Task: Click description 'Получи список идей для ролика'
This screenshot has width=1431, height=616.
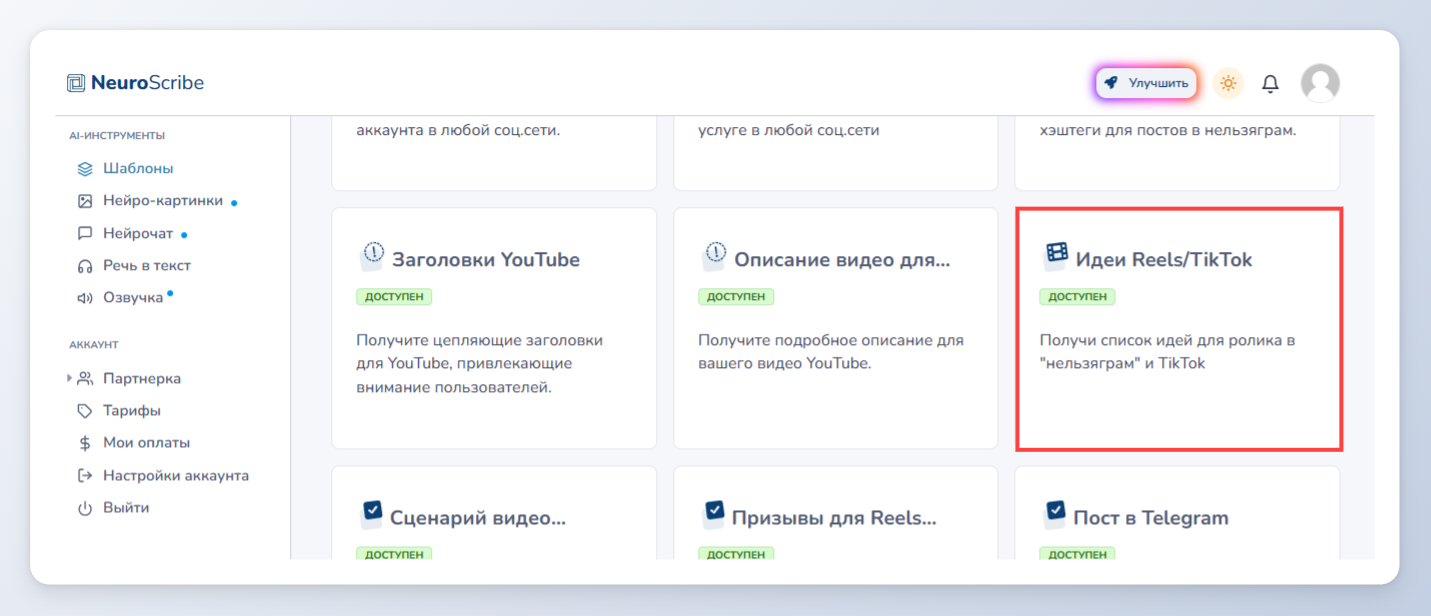Action: pos(1168,352)
